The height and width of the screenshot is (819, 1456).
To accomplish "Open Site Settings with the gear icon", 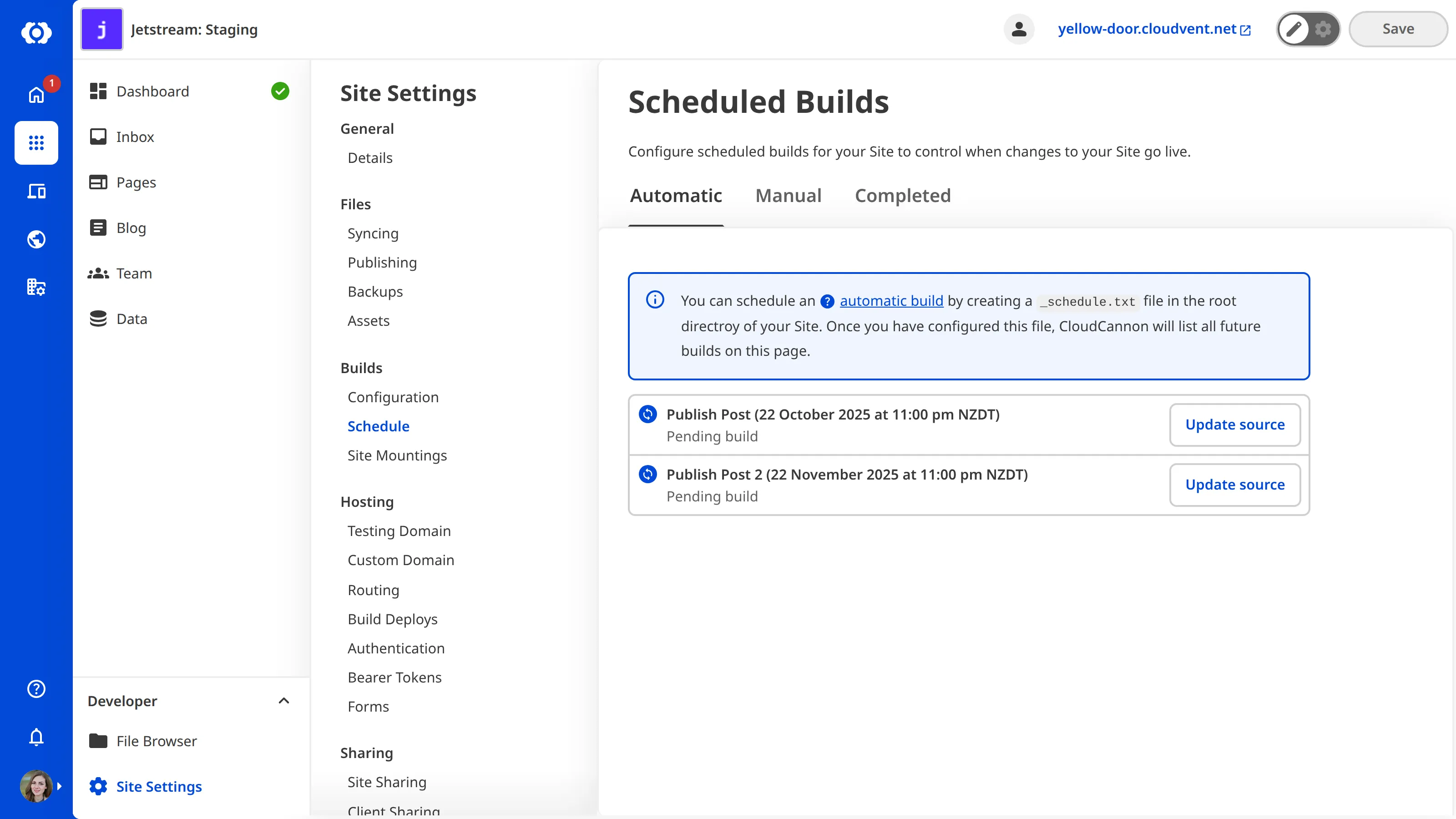I will (145, 786).
